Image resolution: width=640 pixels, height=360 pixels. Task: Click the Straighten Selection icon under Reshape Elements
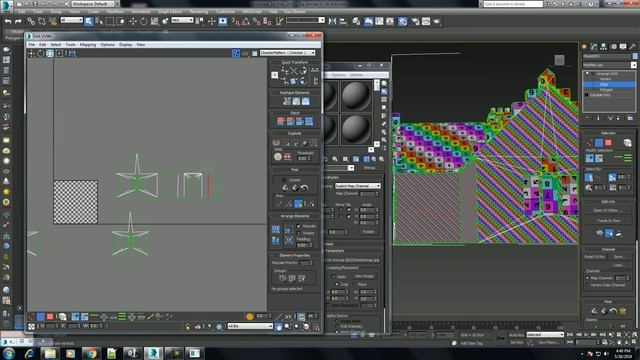287,101
